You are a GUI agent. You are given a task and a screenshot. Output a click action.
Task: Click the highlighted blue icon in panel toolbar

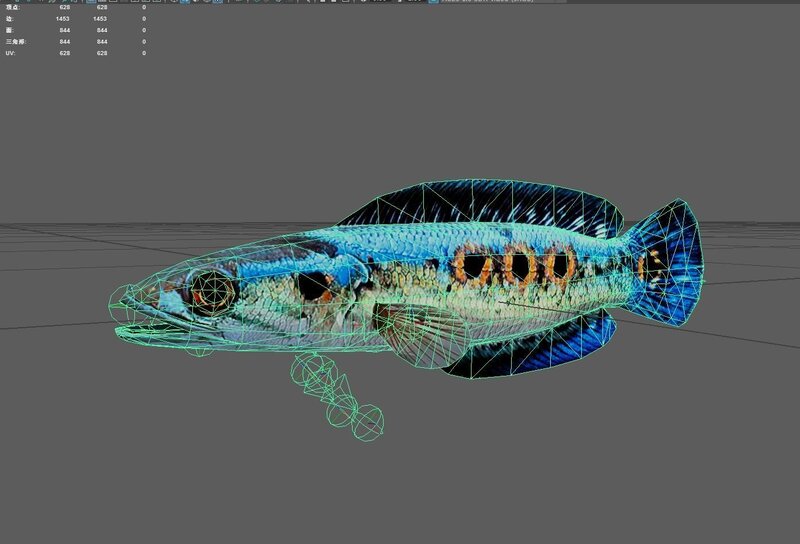[x=185, y=2]
